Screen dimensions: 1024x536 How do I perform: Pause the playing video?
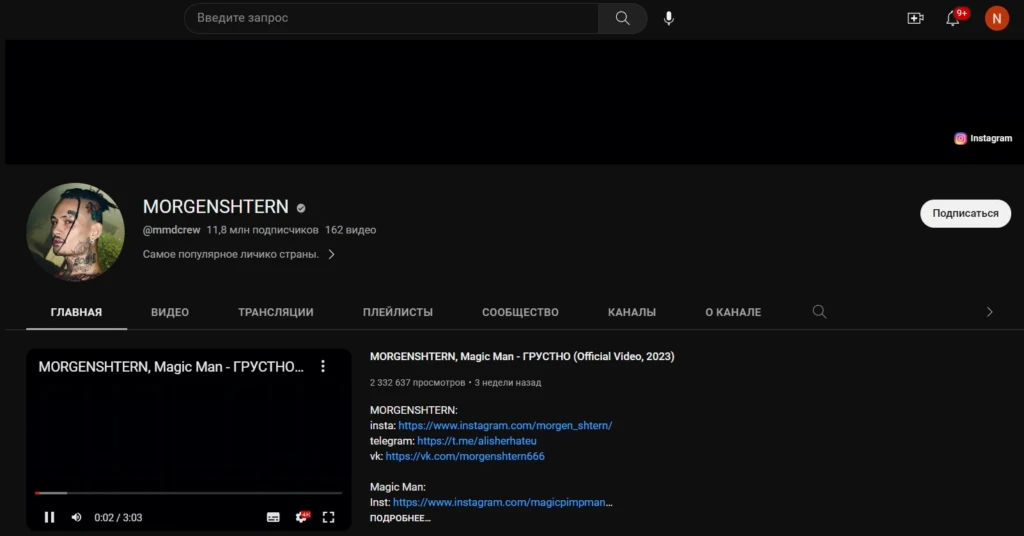[x=49, y=517]
